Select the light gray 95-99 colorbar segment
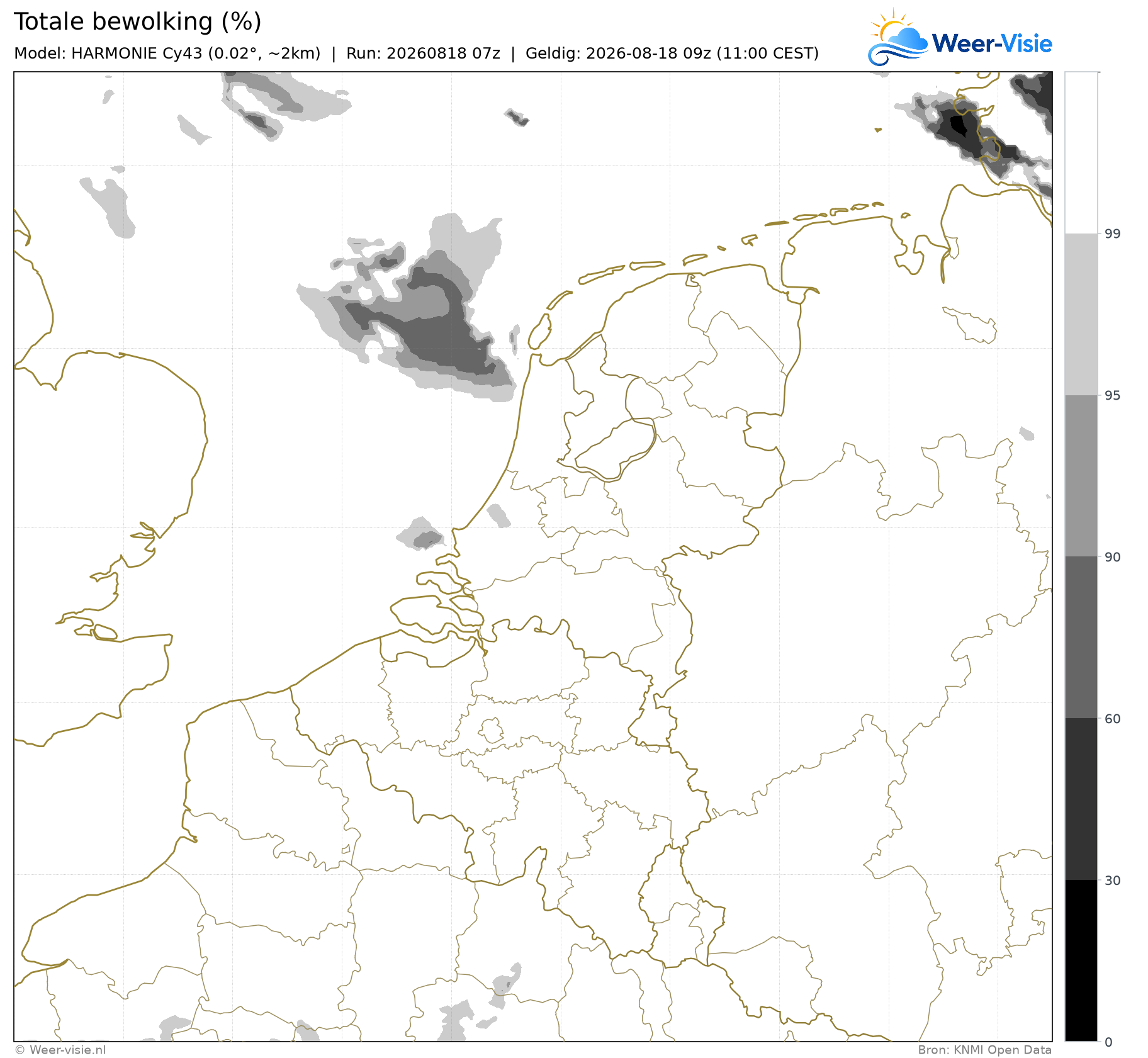The width and height of the screenshot is (1148, 1058). (1081, 315)
